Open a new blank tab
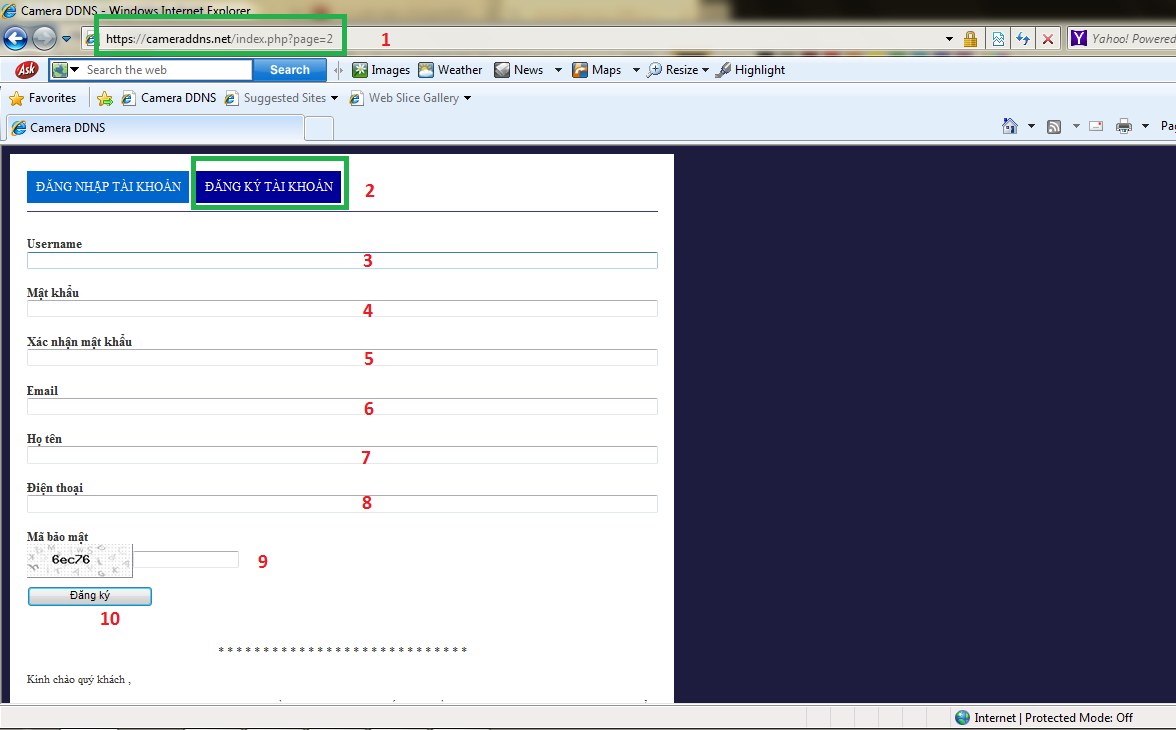 coord(319,128)
